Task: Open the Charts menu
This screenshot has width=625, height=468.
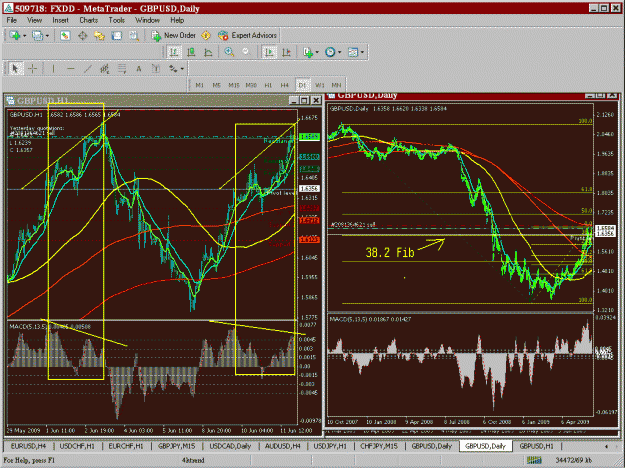Action: (88, 20)
